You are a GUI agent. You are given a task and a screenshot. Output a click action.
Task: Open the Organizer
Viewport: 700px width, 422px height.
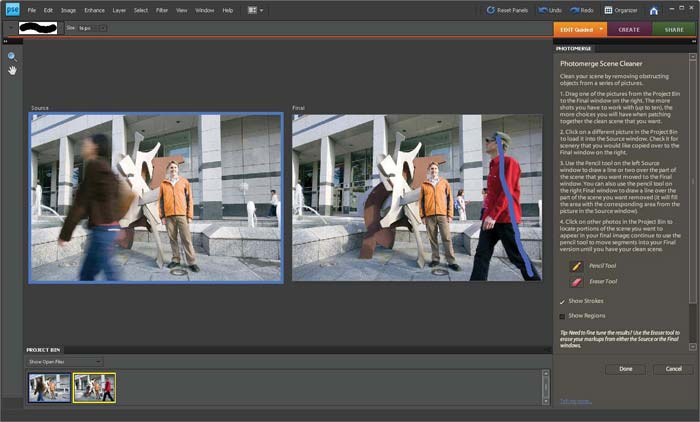click(x=620, y=10)
